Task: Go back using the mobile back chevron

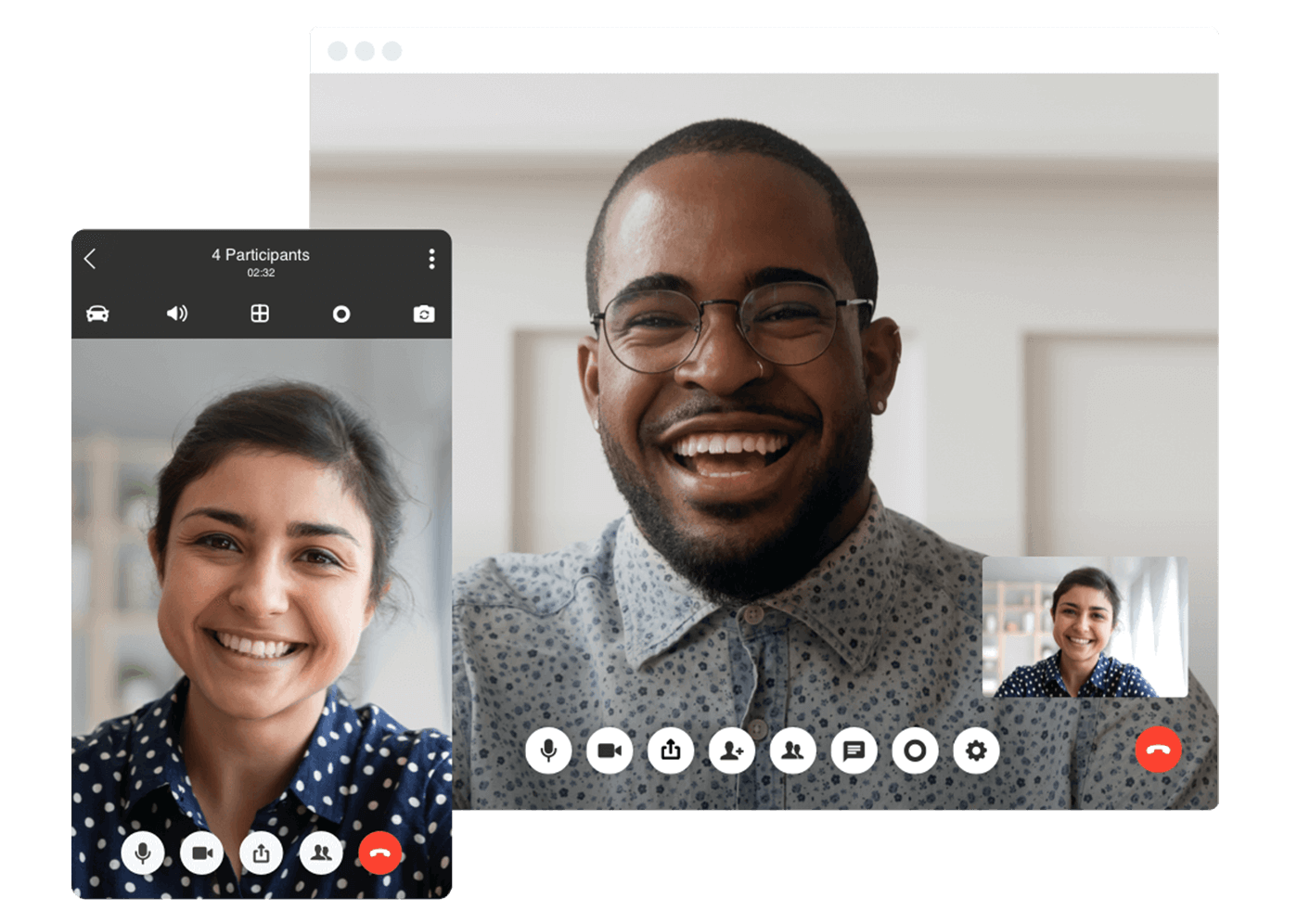Action: pyautogui.click(x=90, y=260)
